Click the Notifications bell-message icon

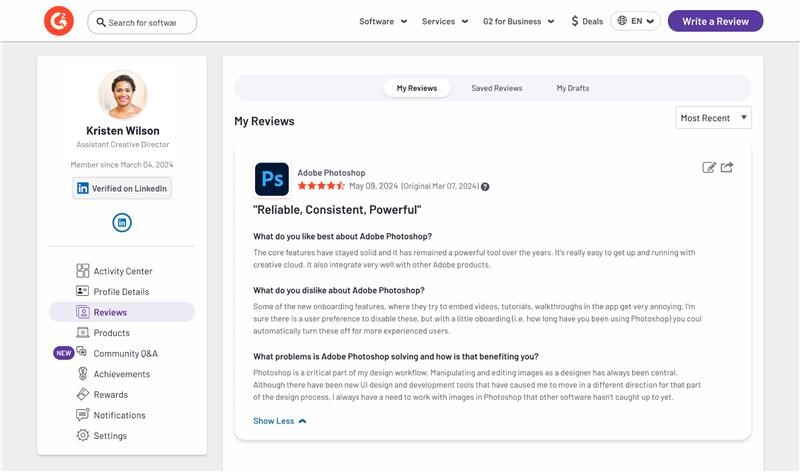pos(82,414)
